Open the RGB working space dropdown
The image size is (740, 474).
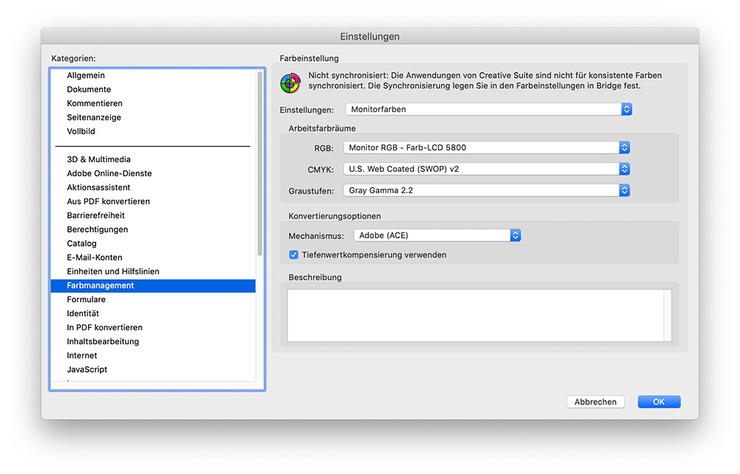487,148
